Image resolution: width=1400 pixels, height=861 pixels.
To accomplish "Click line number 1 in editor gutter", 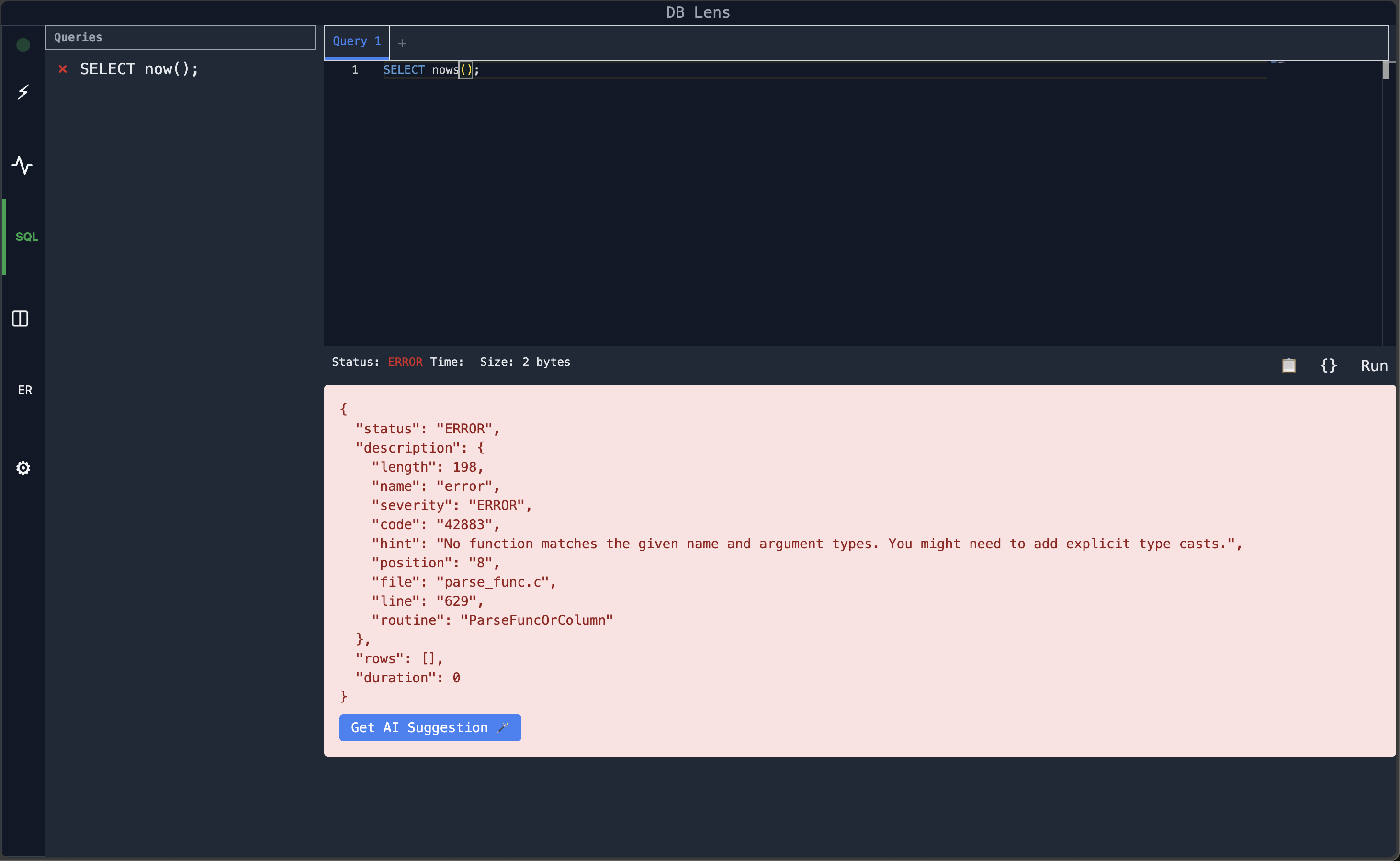I will point(355,69).
